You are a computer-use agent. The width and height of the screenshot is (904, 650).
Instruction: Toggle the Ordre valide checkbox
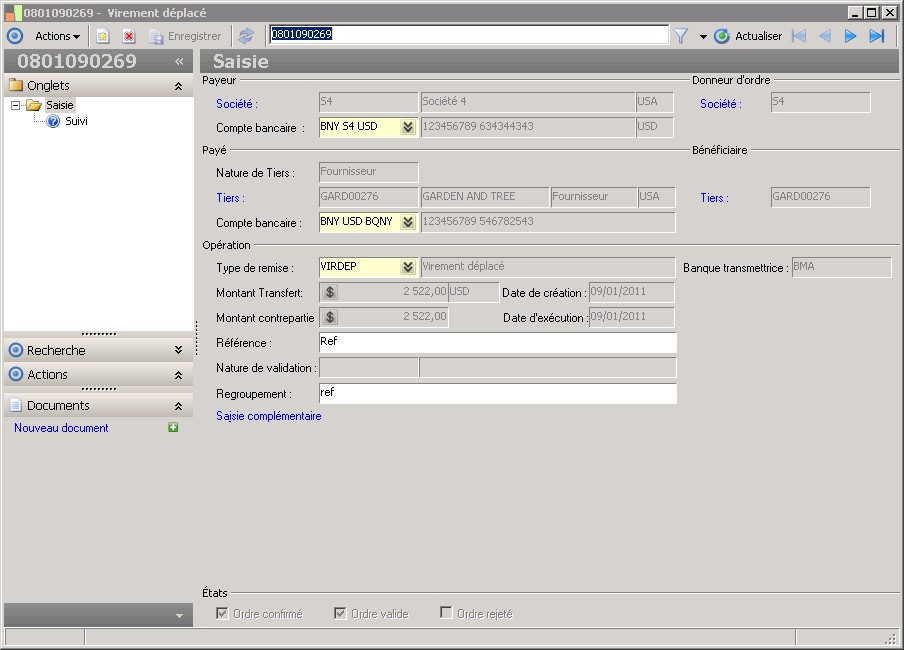pos(340,613)
